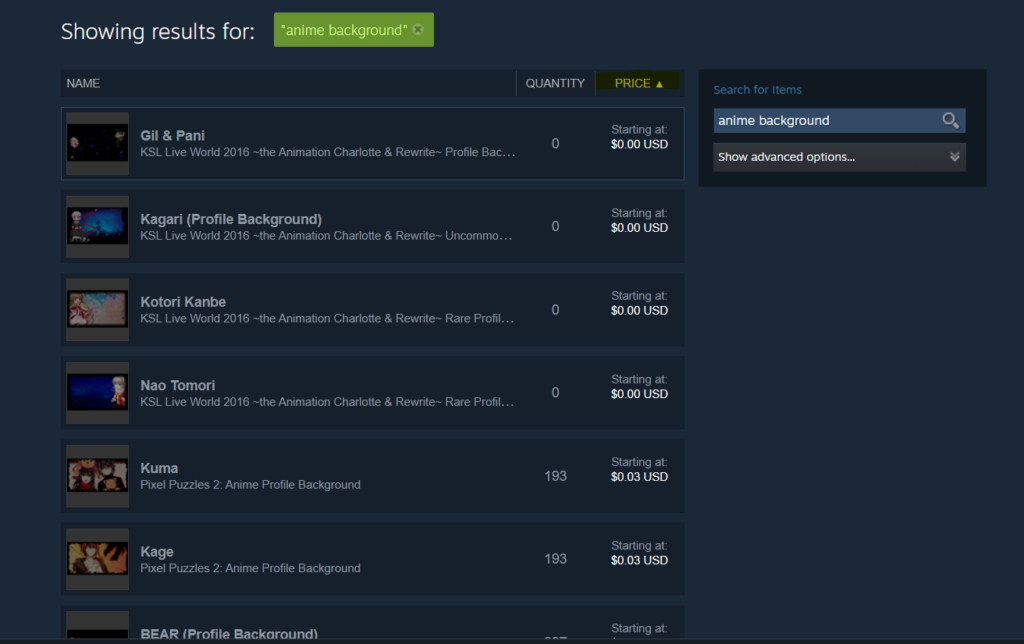Click the Kage item thumbnail
The height and width of the screenshot is (644, 1024).
97,558
